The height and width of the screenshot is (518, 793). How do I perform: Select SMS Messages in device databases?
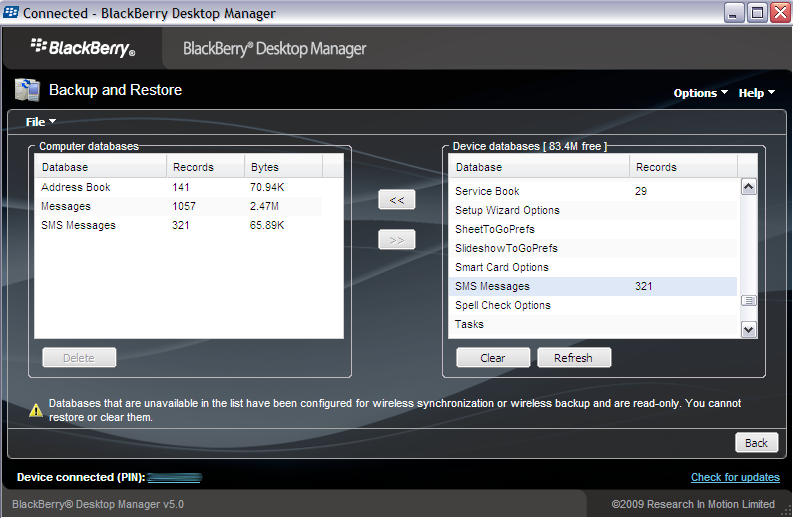593,286
